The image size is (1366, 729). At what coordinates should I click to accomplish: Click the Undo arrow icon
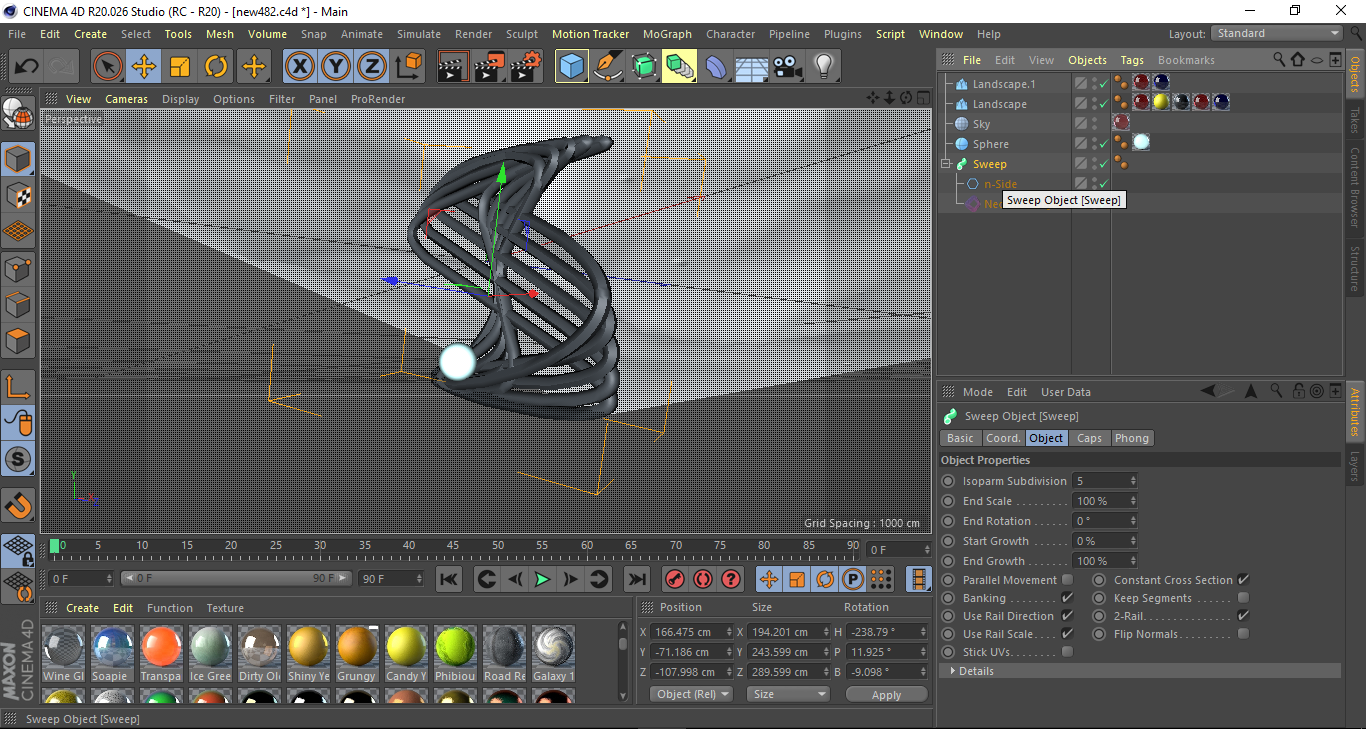coord(26,67)
